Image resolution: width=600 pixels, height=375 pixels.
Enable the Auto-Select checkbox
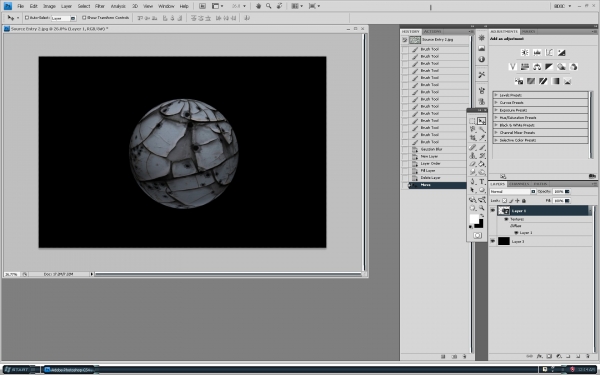(x=27, y=18)
